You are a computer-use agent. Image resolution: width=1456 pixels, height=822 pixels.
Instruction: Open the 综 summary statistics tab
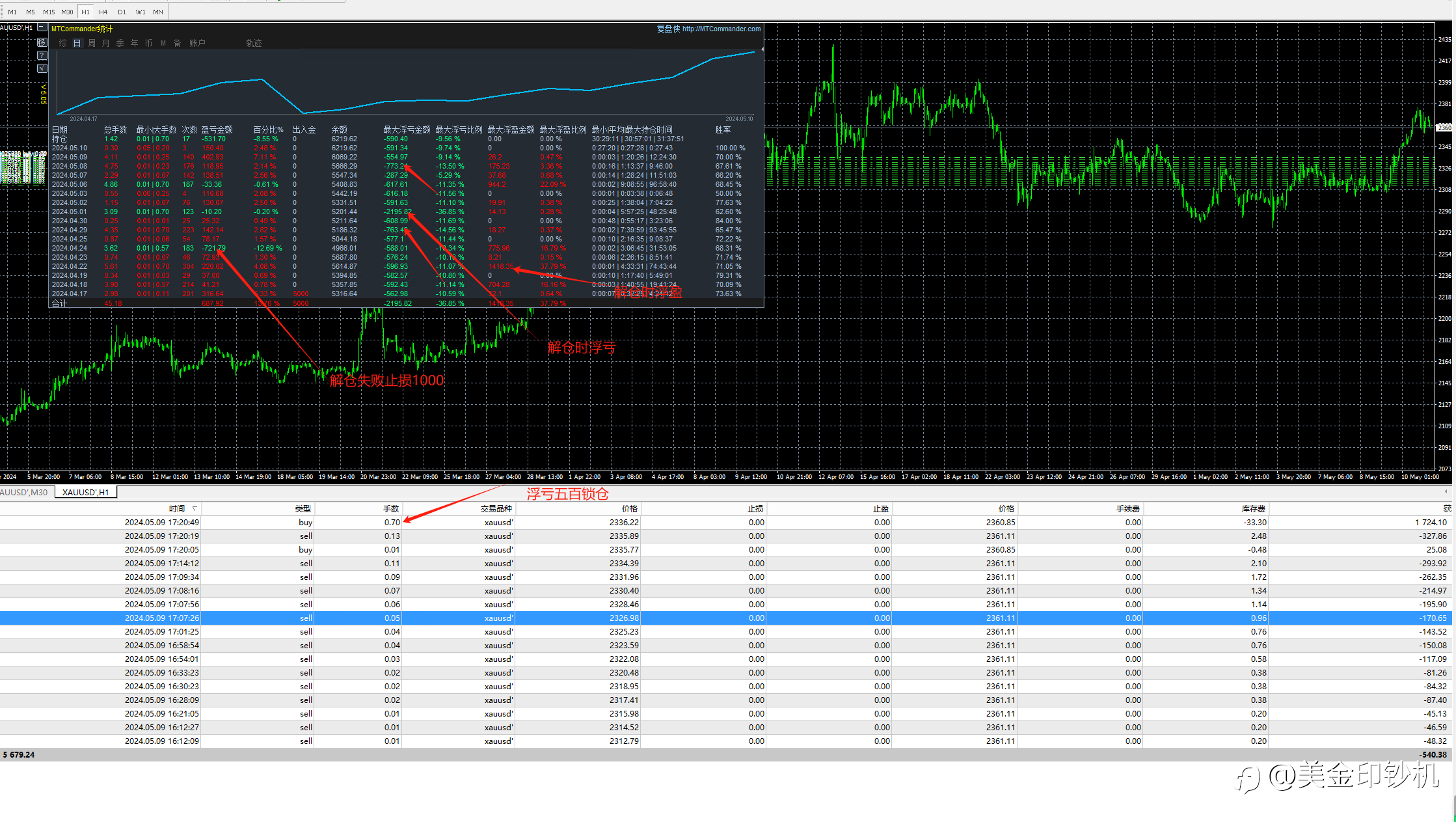62,43
